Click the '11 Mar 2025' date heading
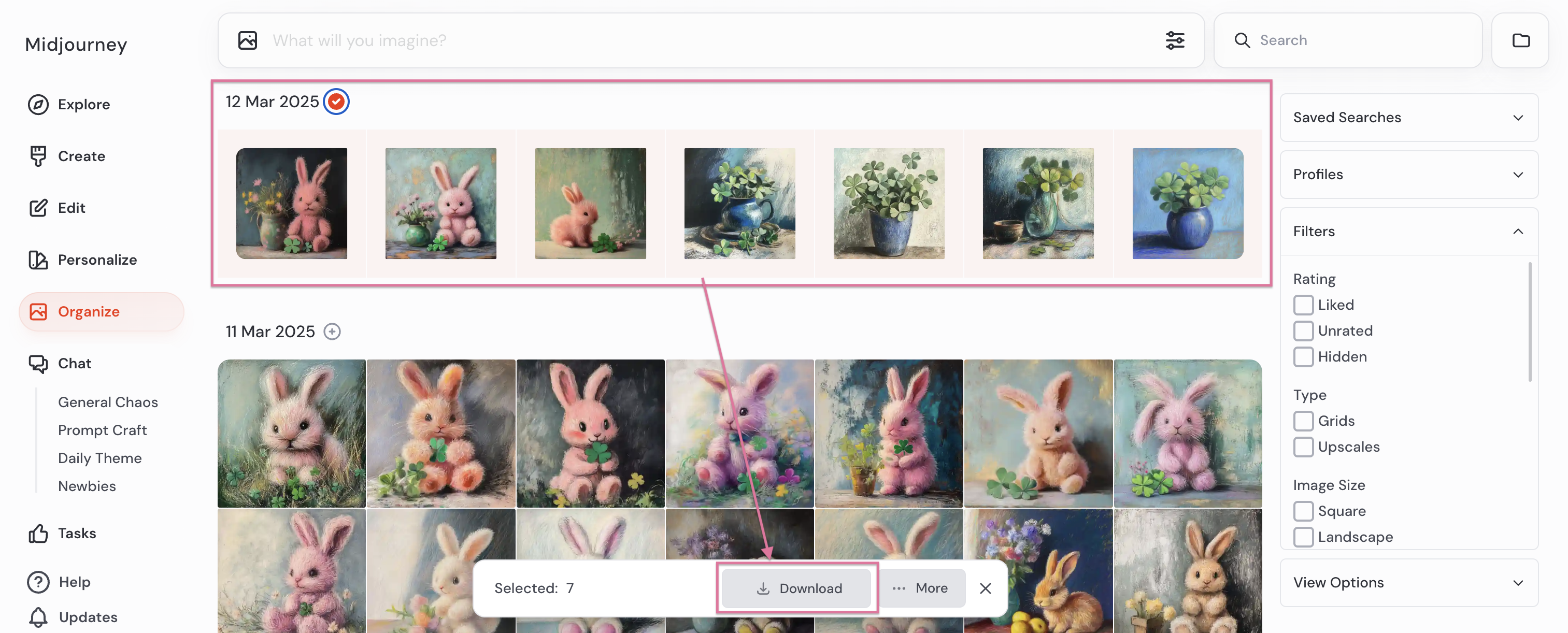The height and width of the screenshot is (633, 1568). 270,331
